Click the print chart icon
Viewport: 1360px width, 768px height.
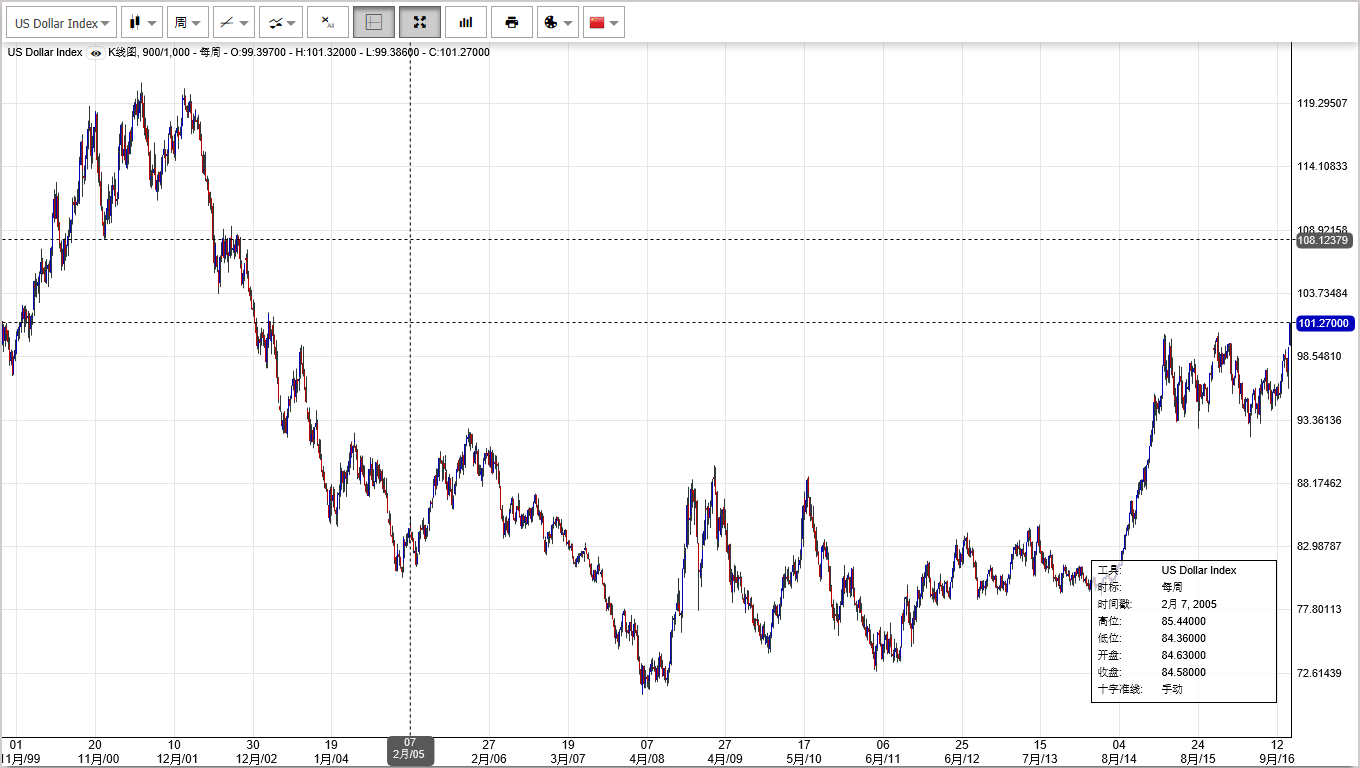pos(512,22)
